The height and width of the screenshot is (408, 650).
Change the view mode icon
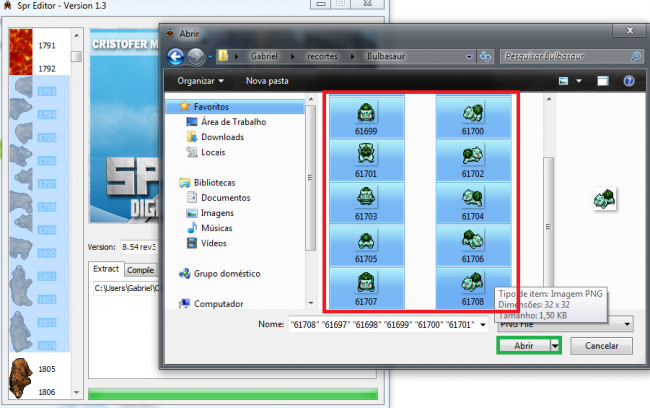(563, 81)
